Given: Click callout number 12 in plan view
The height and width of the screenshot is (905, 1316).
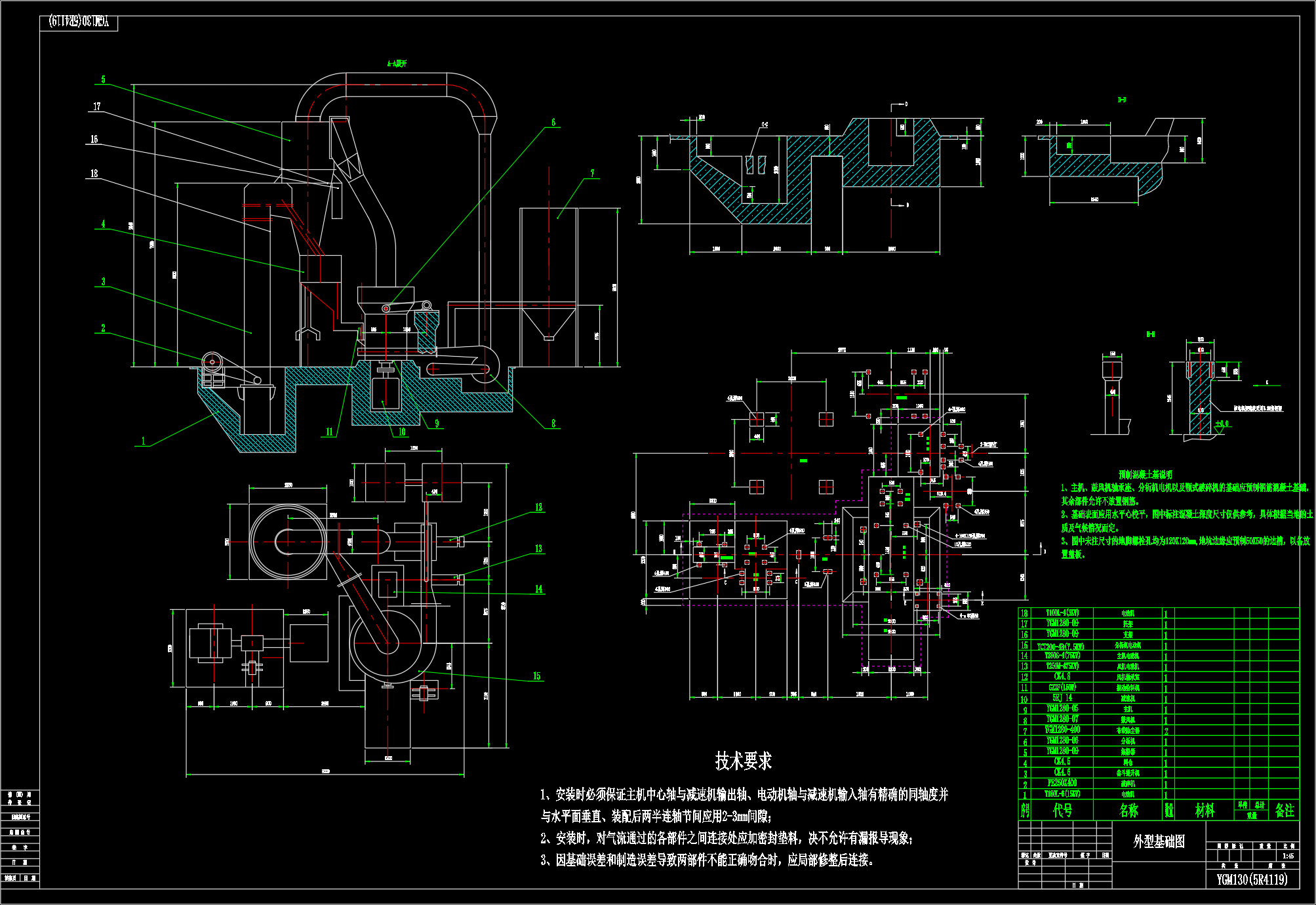Looking at the screenshot, I should [538, 507].
